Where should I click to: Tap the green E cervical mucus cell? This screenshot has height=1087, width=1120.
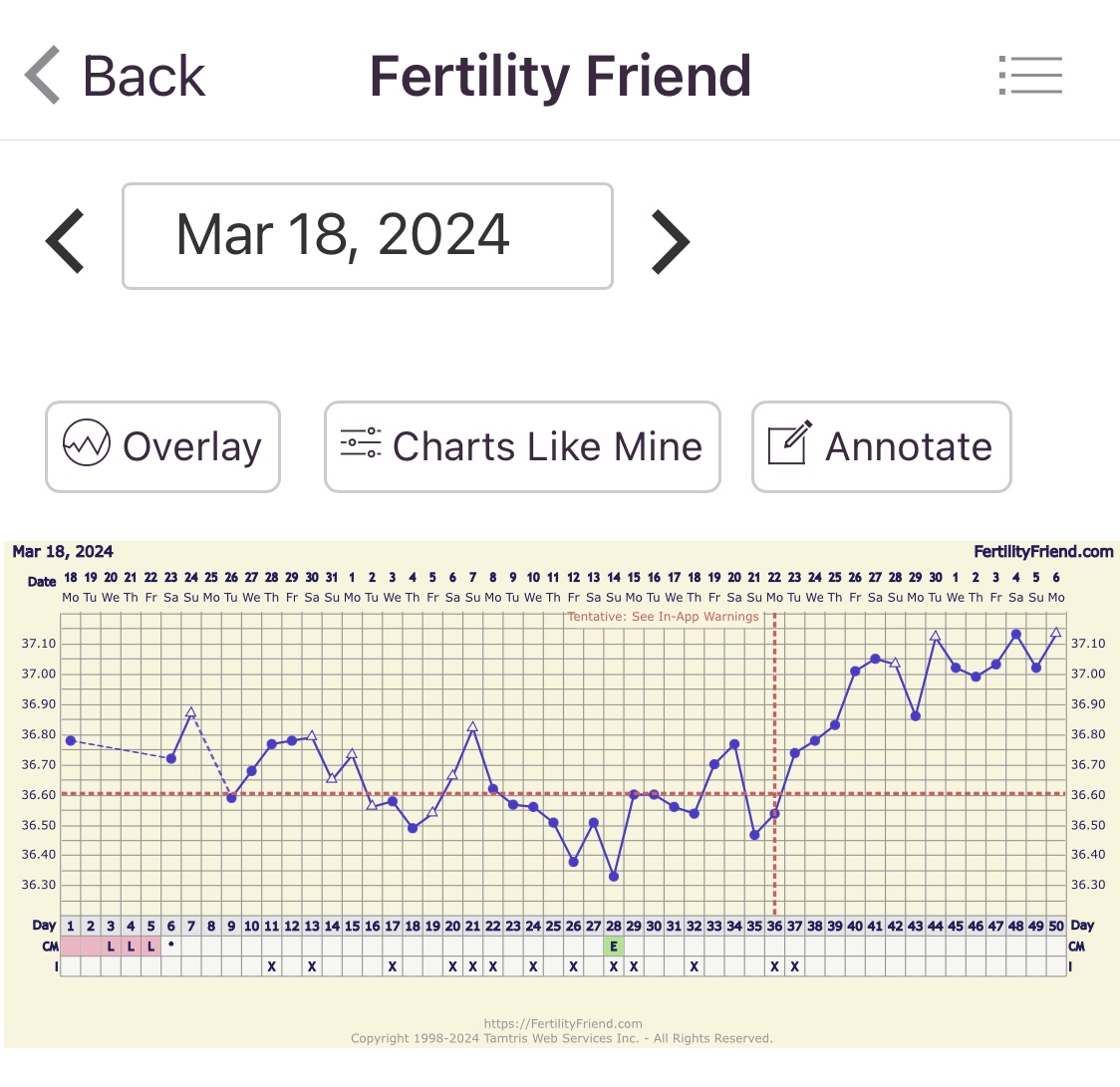[614, 947]
